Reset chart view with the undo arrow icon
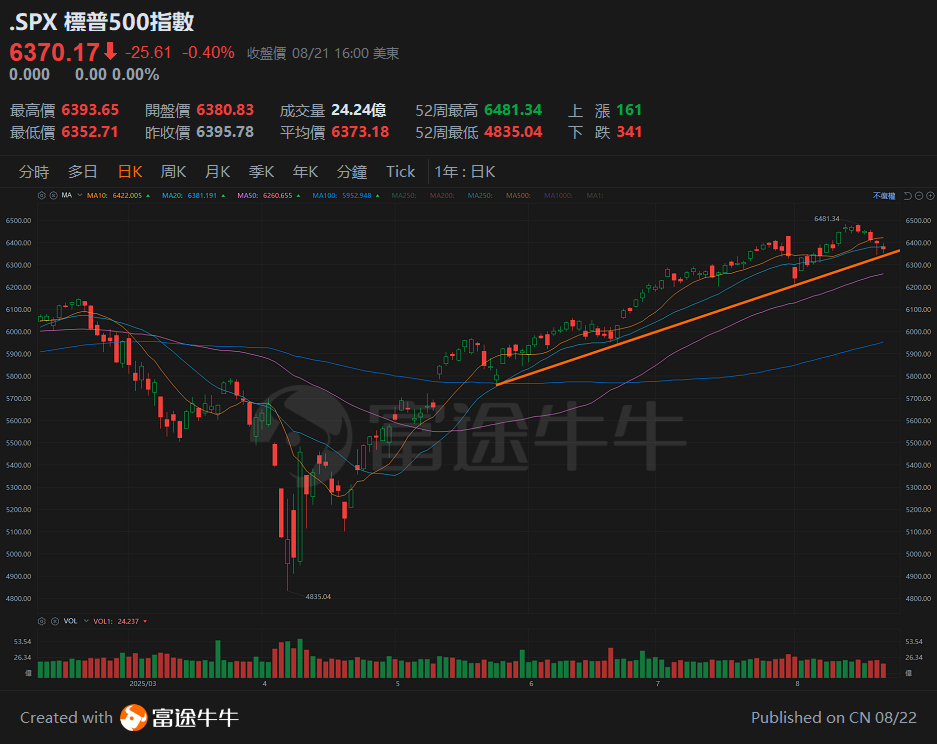937x744 pixels. pos(908,196)
